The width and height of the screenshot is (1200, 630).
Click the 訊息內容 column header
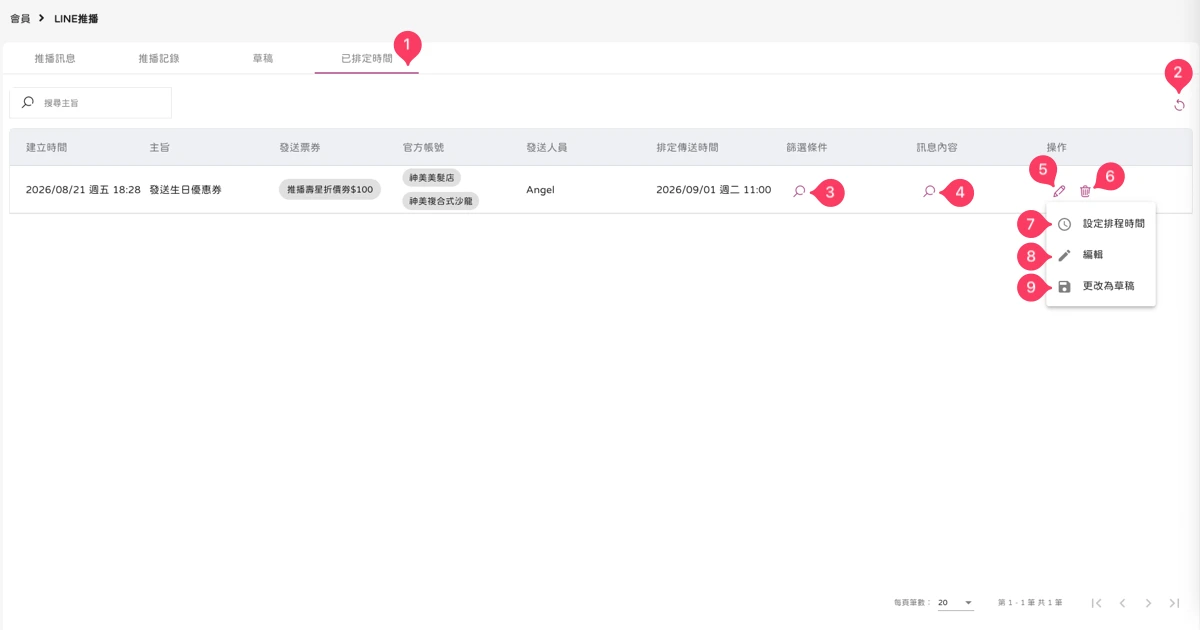[x=937, y=147]
